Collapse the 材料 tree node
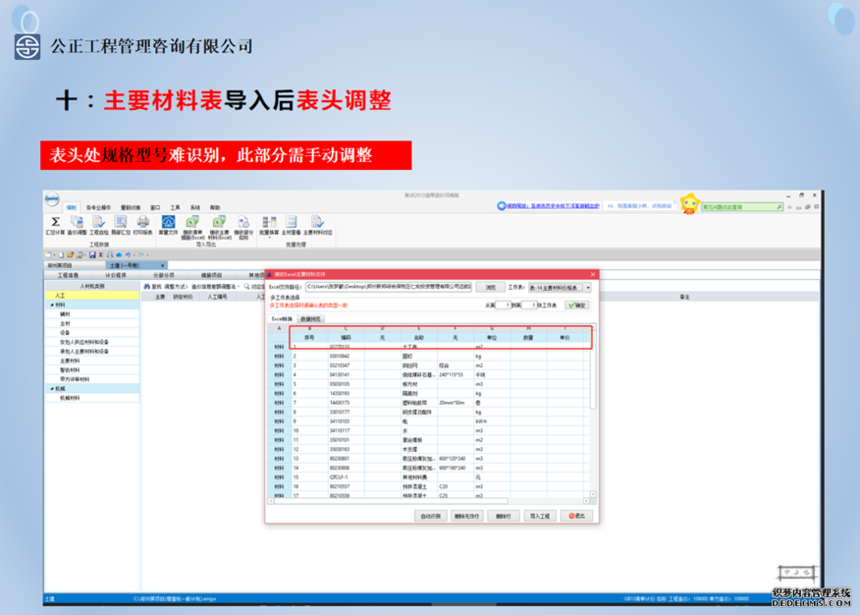The image size is (860, 615). click(x=51, y=304)
